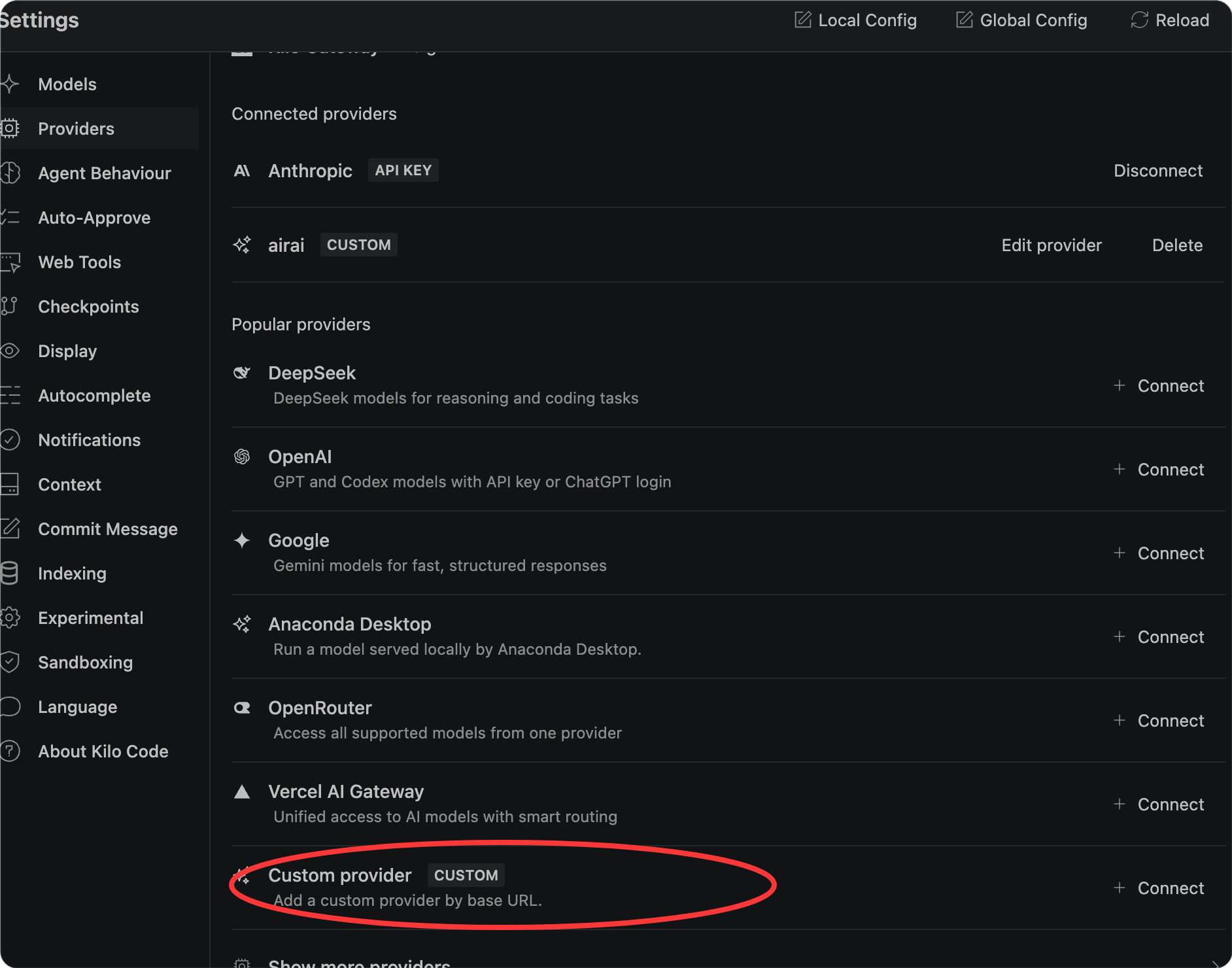Image resolution: width=1232 pixels, height=968 pixels.
Task: Click the Checkpoints branch icon
Action: pos(10,306)
